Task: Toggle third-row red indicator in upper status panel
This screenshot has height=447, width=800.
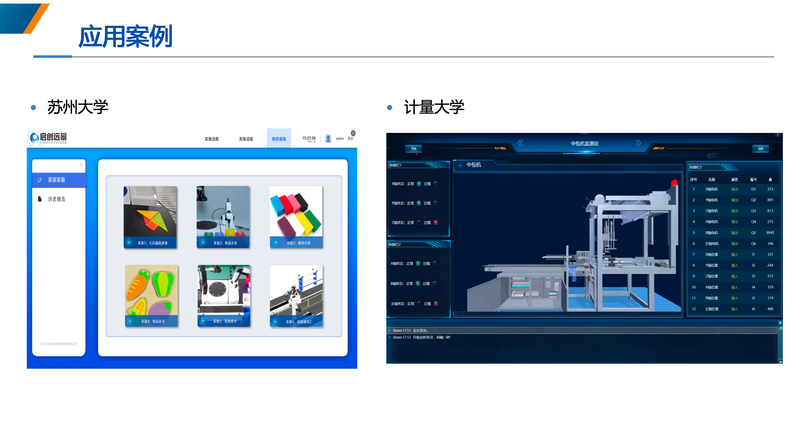Action: pos(435,222)
